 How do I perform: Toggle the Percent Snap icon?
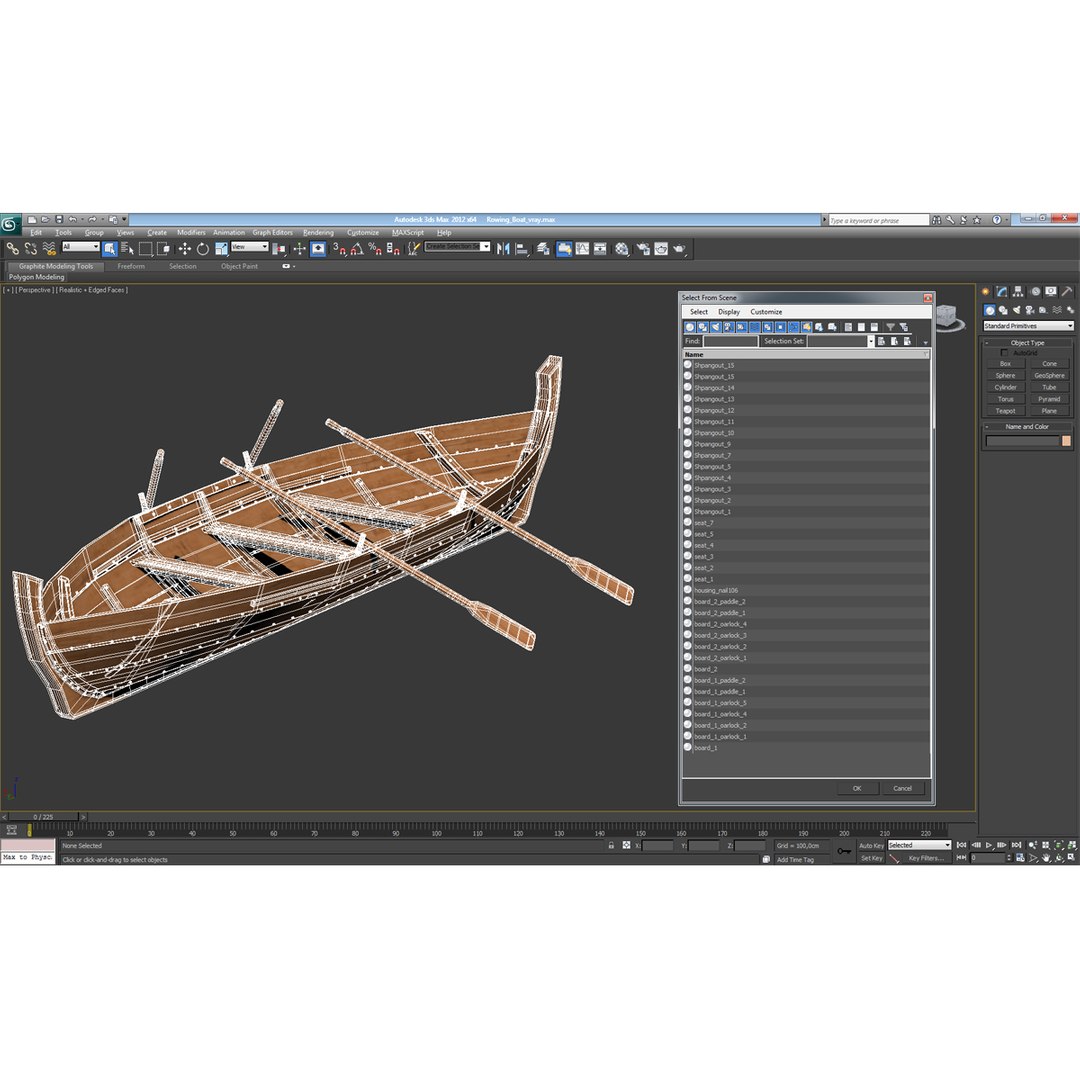tap(375, 249)
